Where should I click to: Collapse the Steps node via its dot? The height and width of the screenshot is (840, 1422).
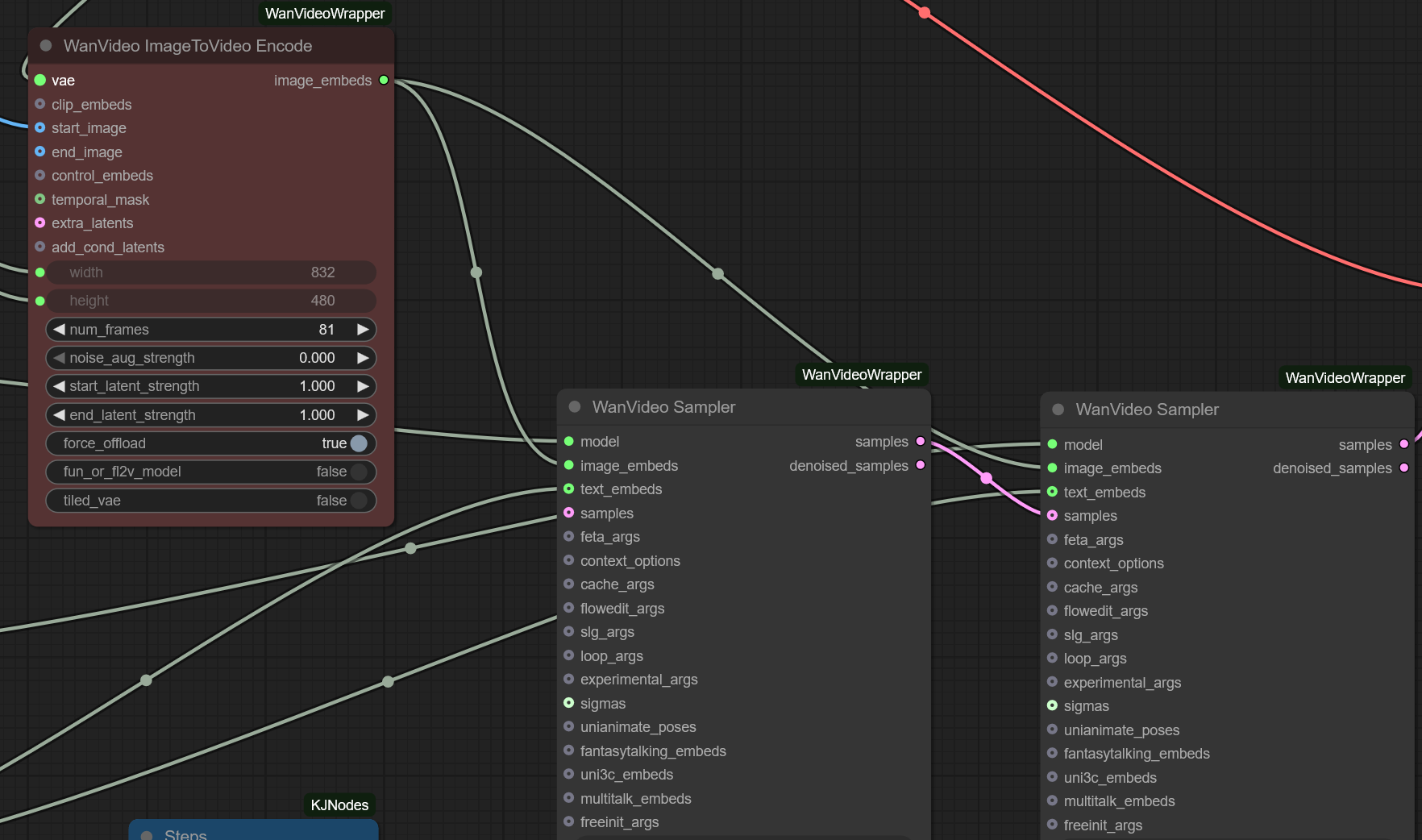pyautogui.click(x=147, y=835)
